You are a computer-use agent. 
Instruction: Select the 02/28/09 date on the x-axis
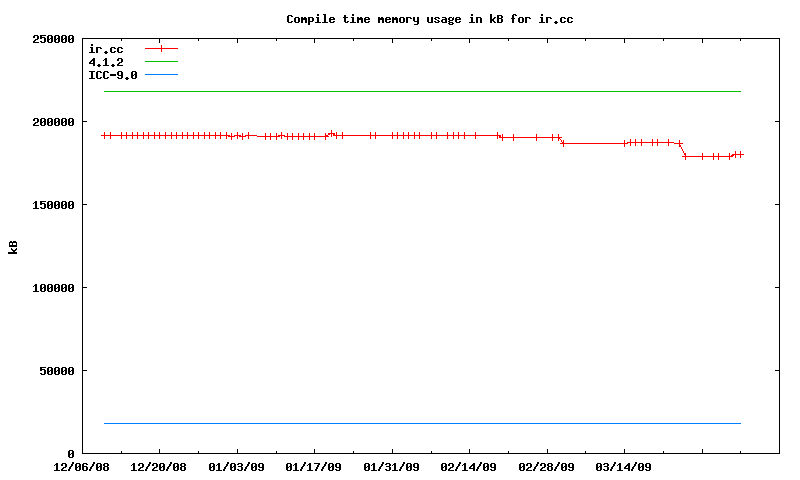pyautogui.click(x=547, y=467)
